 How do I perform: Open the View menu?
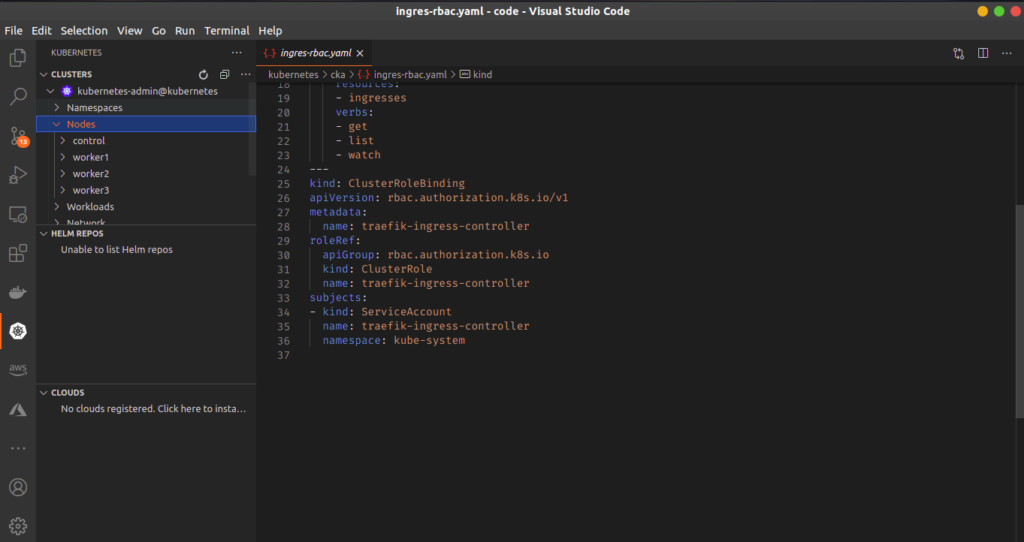point(129,31)
